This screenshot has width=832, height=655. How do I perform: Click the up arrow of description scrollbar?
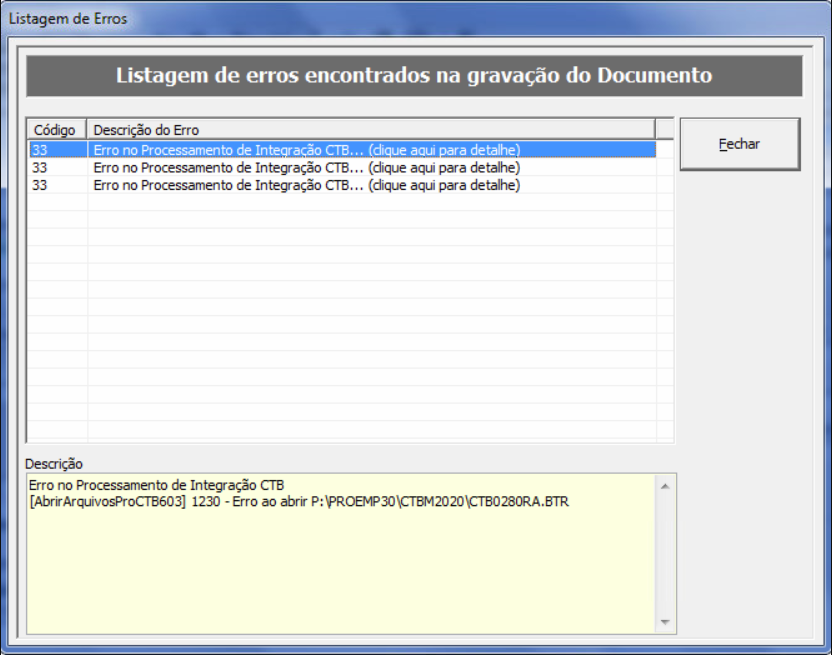tap(665, 486)
